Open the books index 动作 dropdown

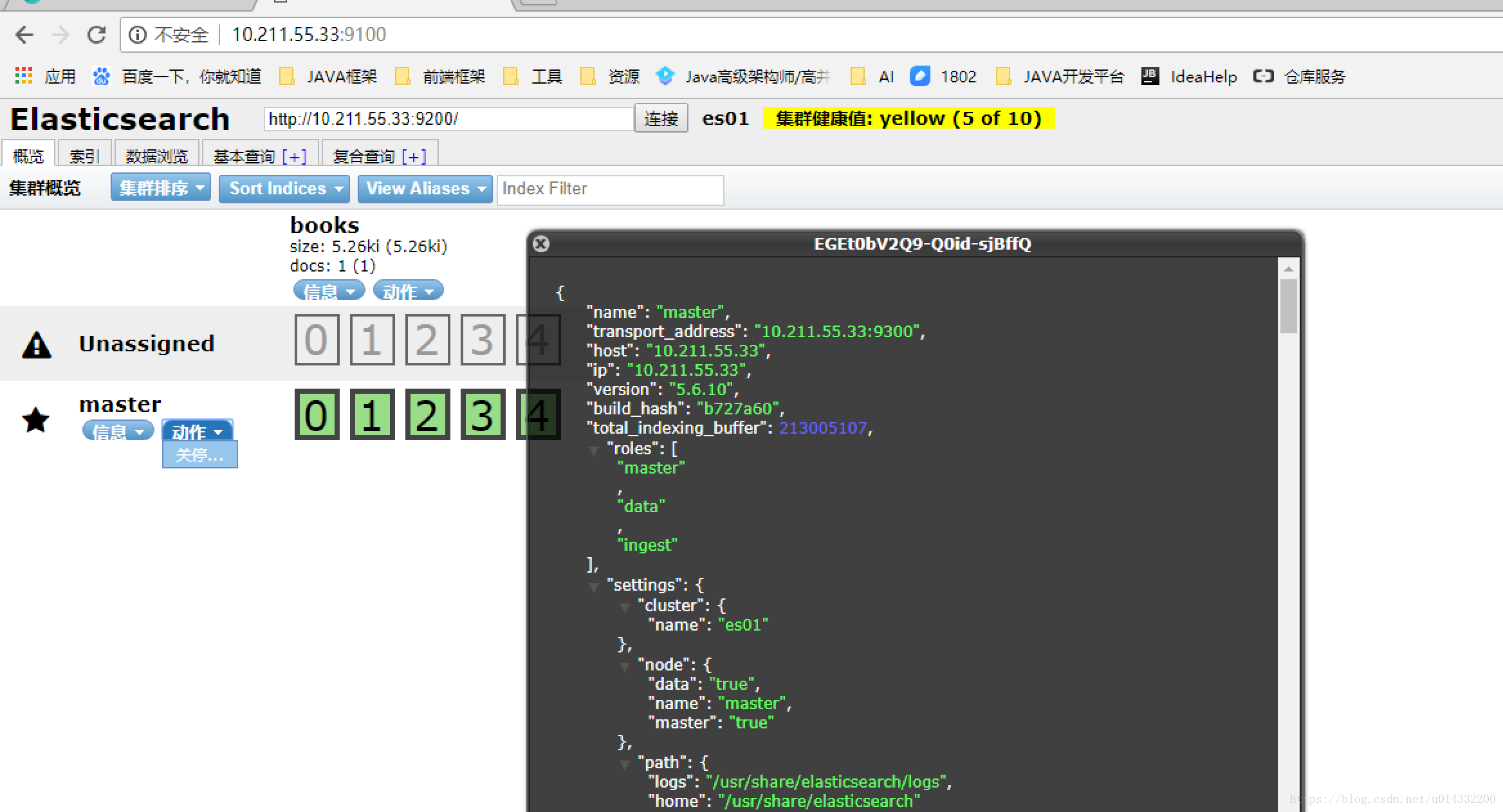tap(409, 291)
